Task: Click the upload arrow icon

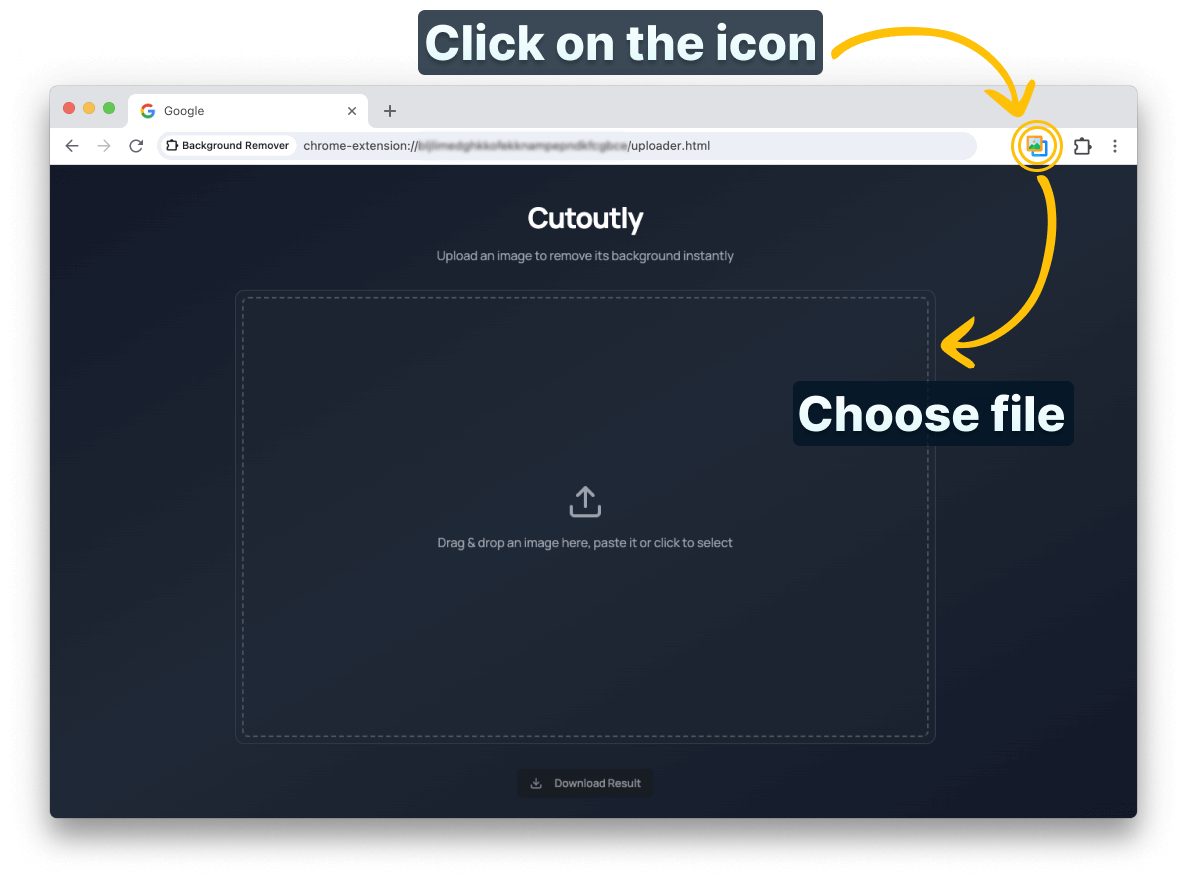Action: pyautogui.click(x=585, y=502)
